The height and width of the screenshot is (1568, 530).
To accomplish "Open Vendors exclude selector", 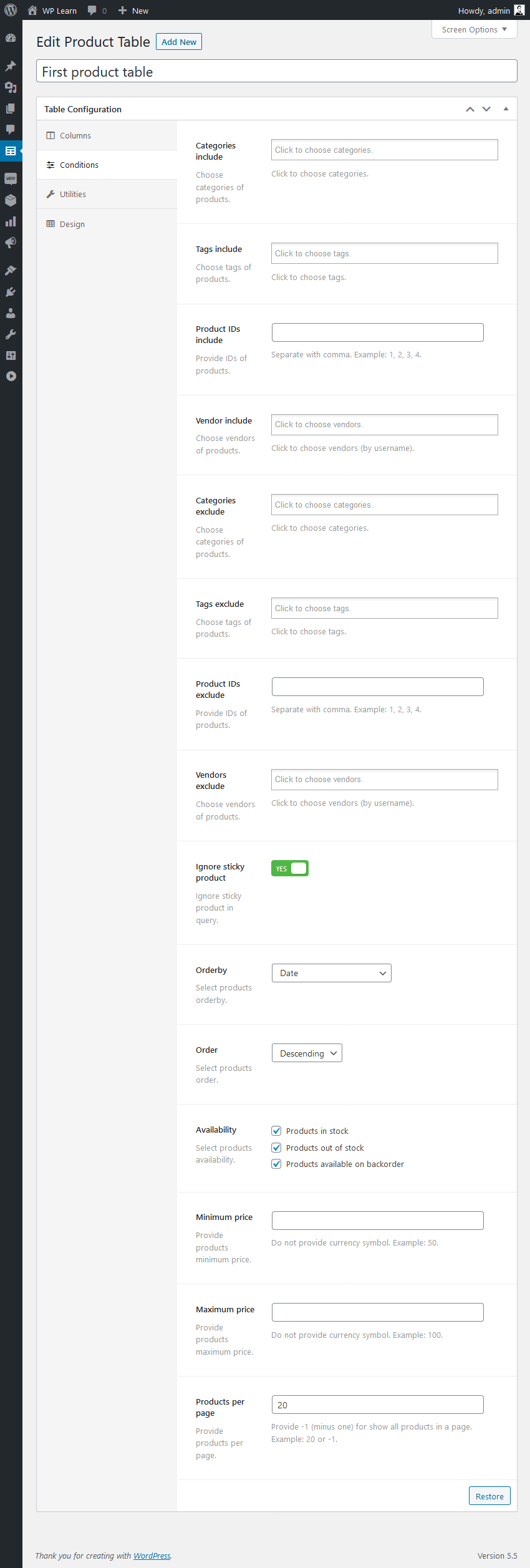I will [385, 780].
